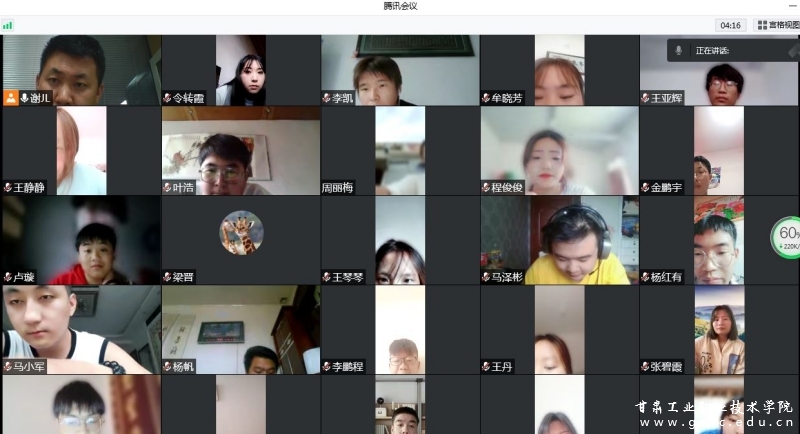The image size is (800, 434).
Task: Select 梁晋's giraffe avatar tile
Action: tap(241, 232)
